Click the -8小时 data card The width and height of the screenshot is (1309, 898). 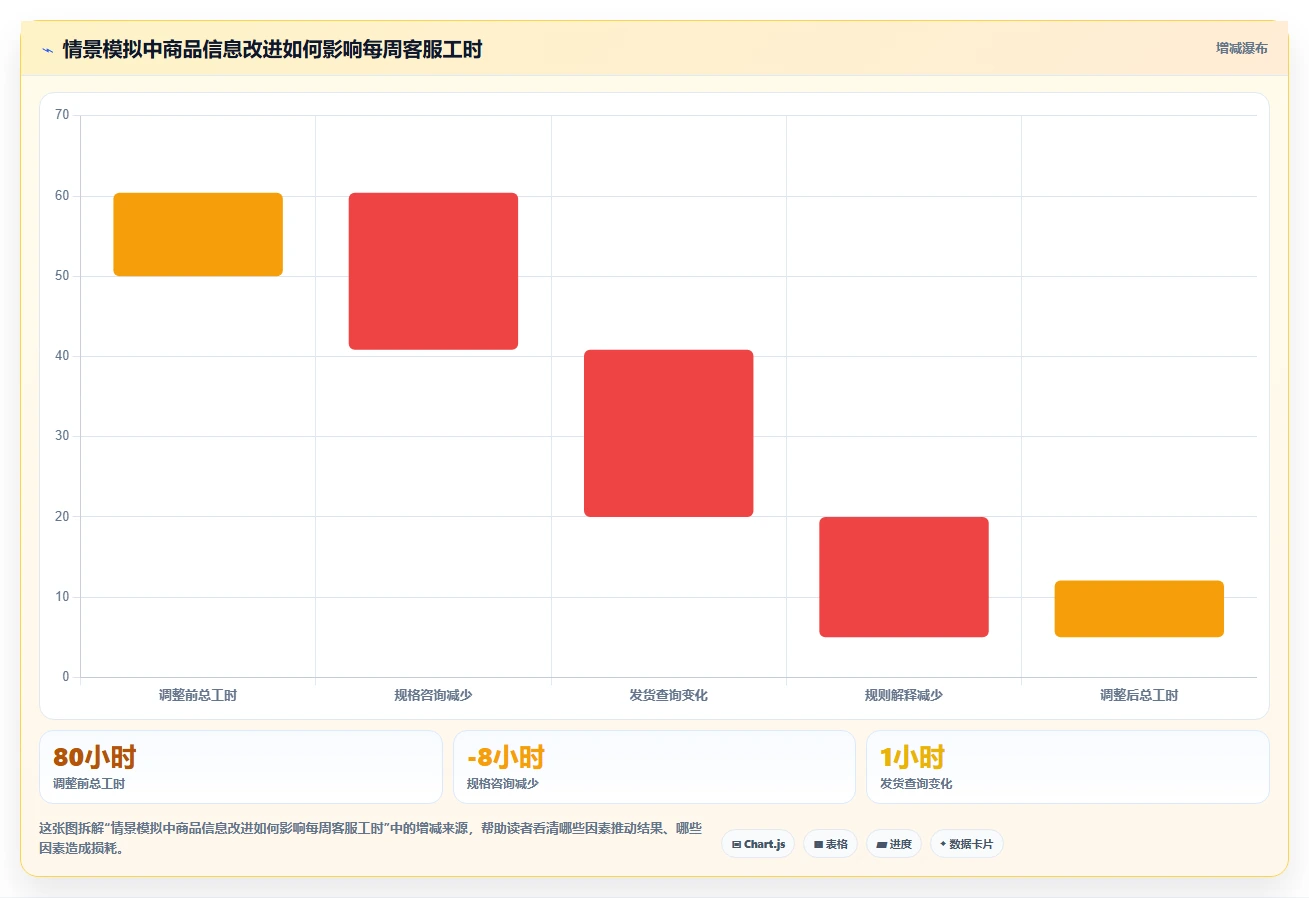coord(654,767)
